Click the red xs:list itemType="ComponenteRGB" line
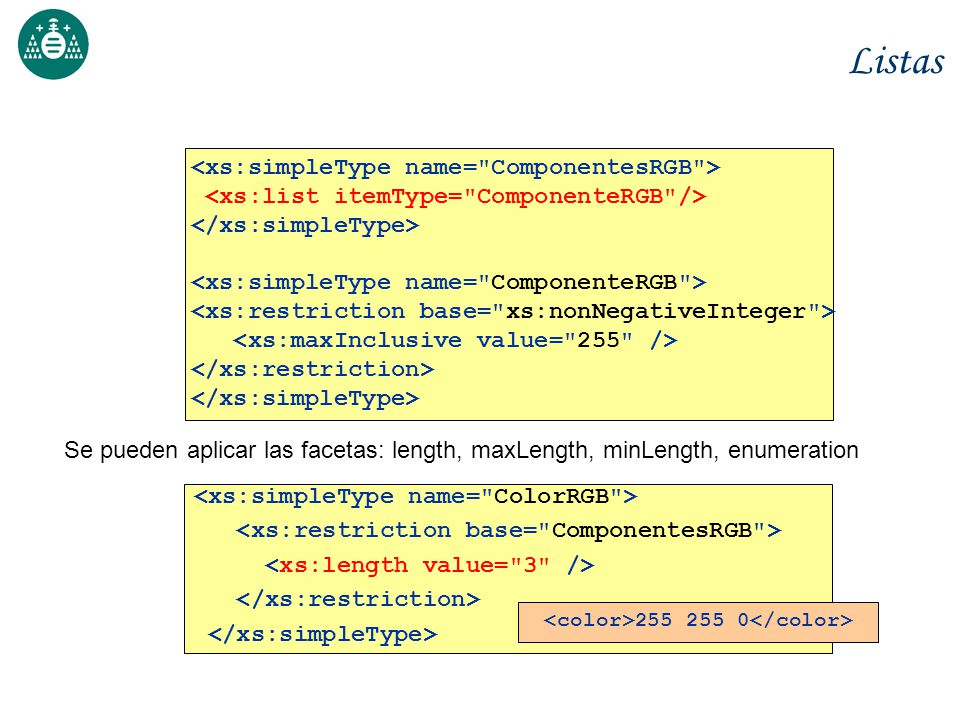This screenshot has width=960, height=720. coord(456,197)
